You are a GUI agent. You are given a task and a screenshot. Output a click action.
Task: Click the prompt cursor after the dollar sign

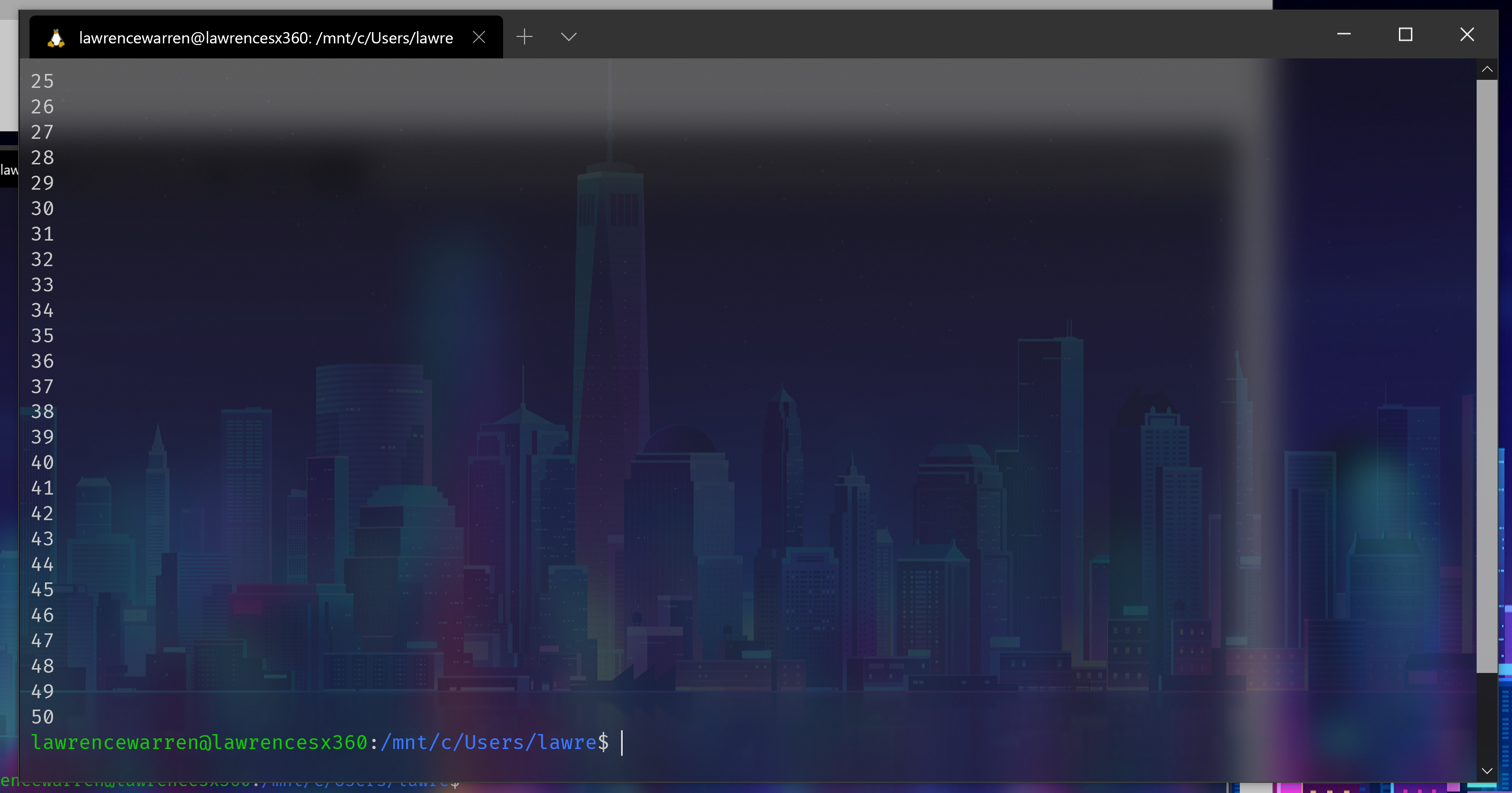tap(622, 743)
